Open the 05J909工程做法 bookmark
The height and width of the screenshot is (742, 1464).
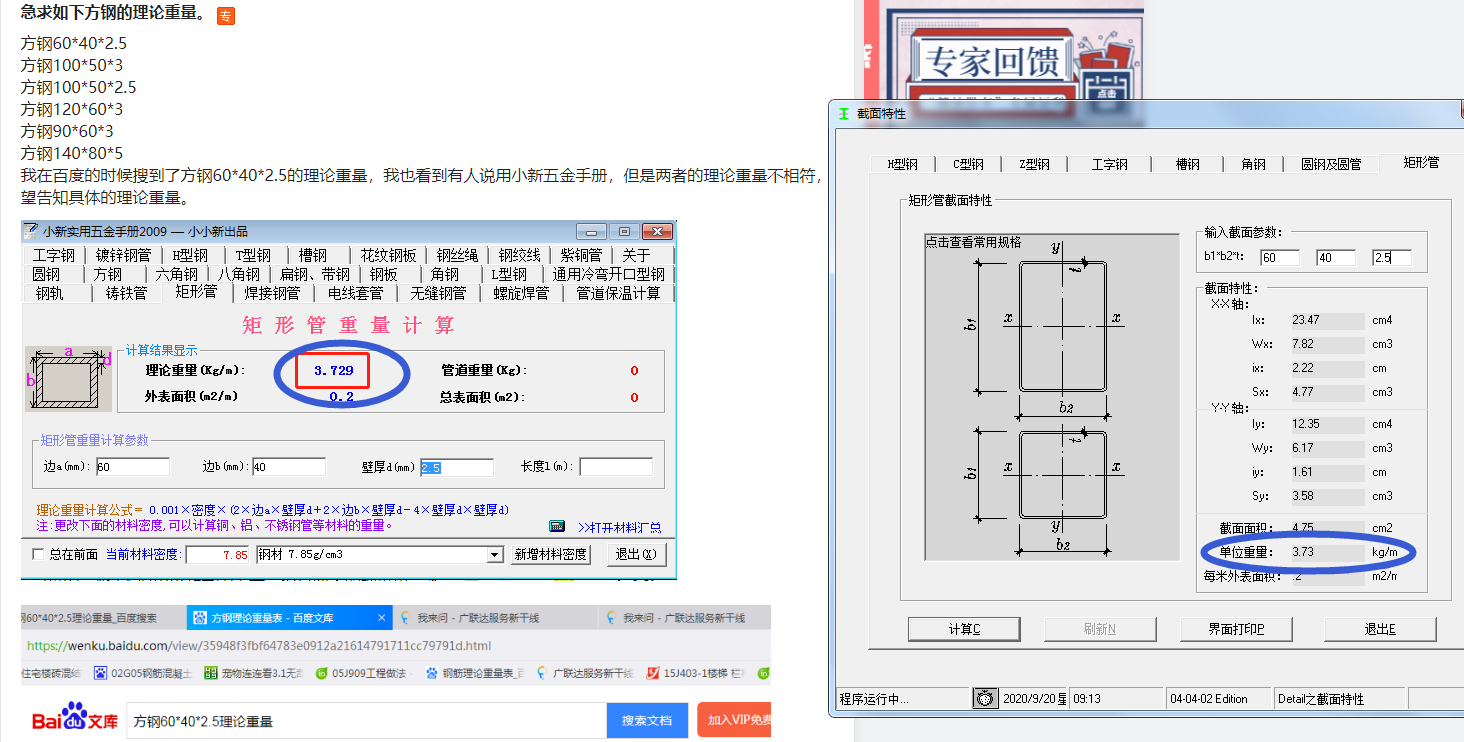coord(361,674)
